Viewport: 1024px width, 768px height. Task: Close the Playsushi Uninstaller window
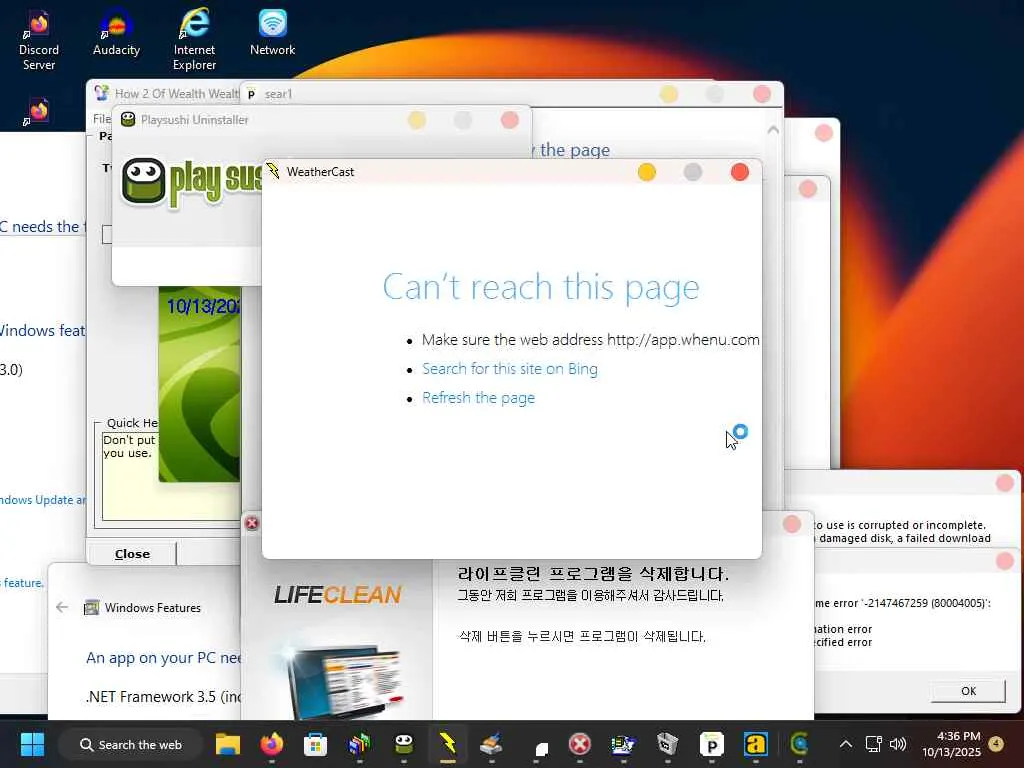[509, 120]
